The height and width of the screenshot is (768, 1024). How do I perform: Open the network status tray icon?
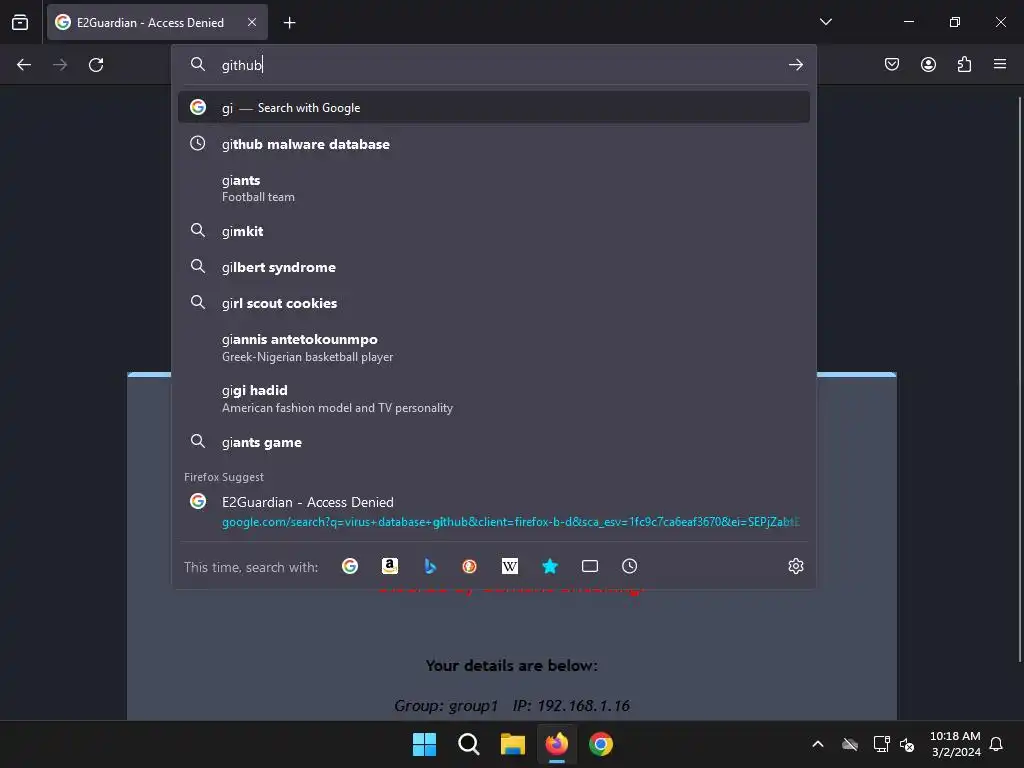(x=882, y=744)
